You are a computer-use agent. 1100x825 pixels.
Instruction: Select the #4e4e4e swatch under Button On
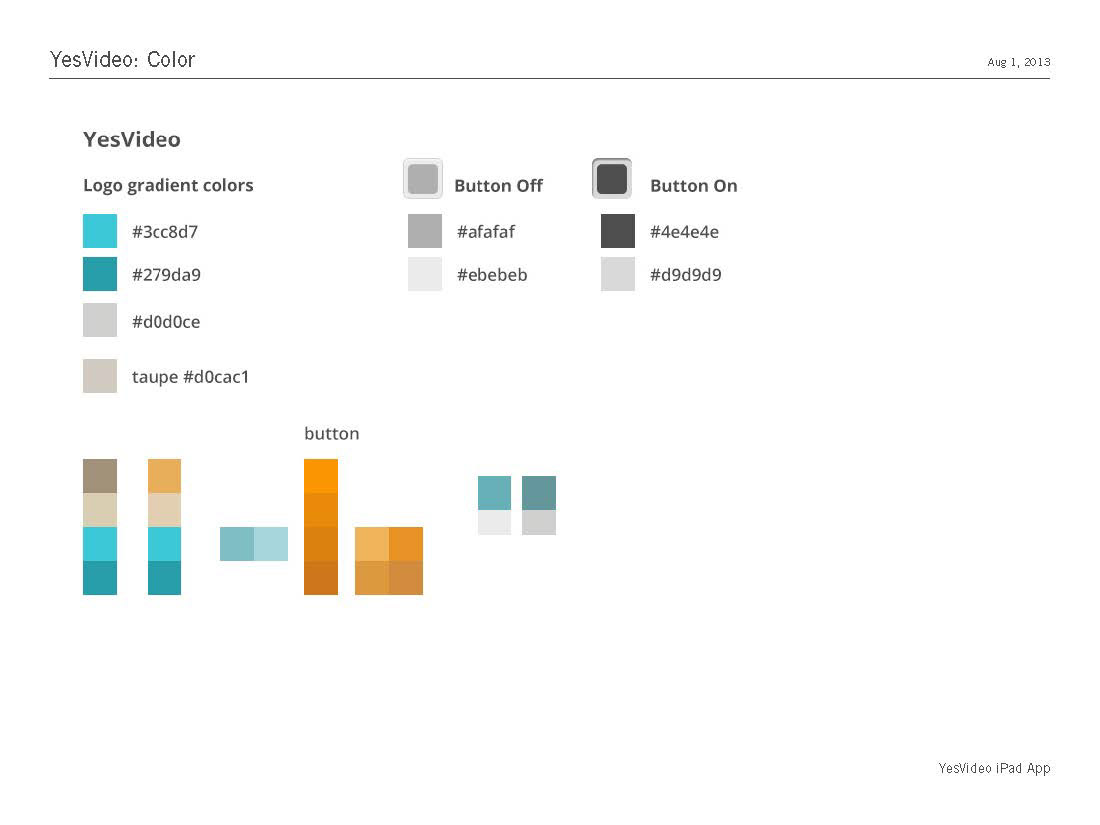(x=618, y=231)
